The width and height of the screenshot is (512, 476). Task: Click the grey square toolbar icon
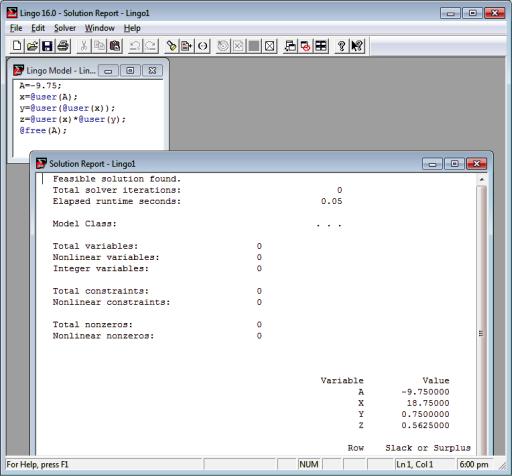pos(254,46)
